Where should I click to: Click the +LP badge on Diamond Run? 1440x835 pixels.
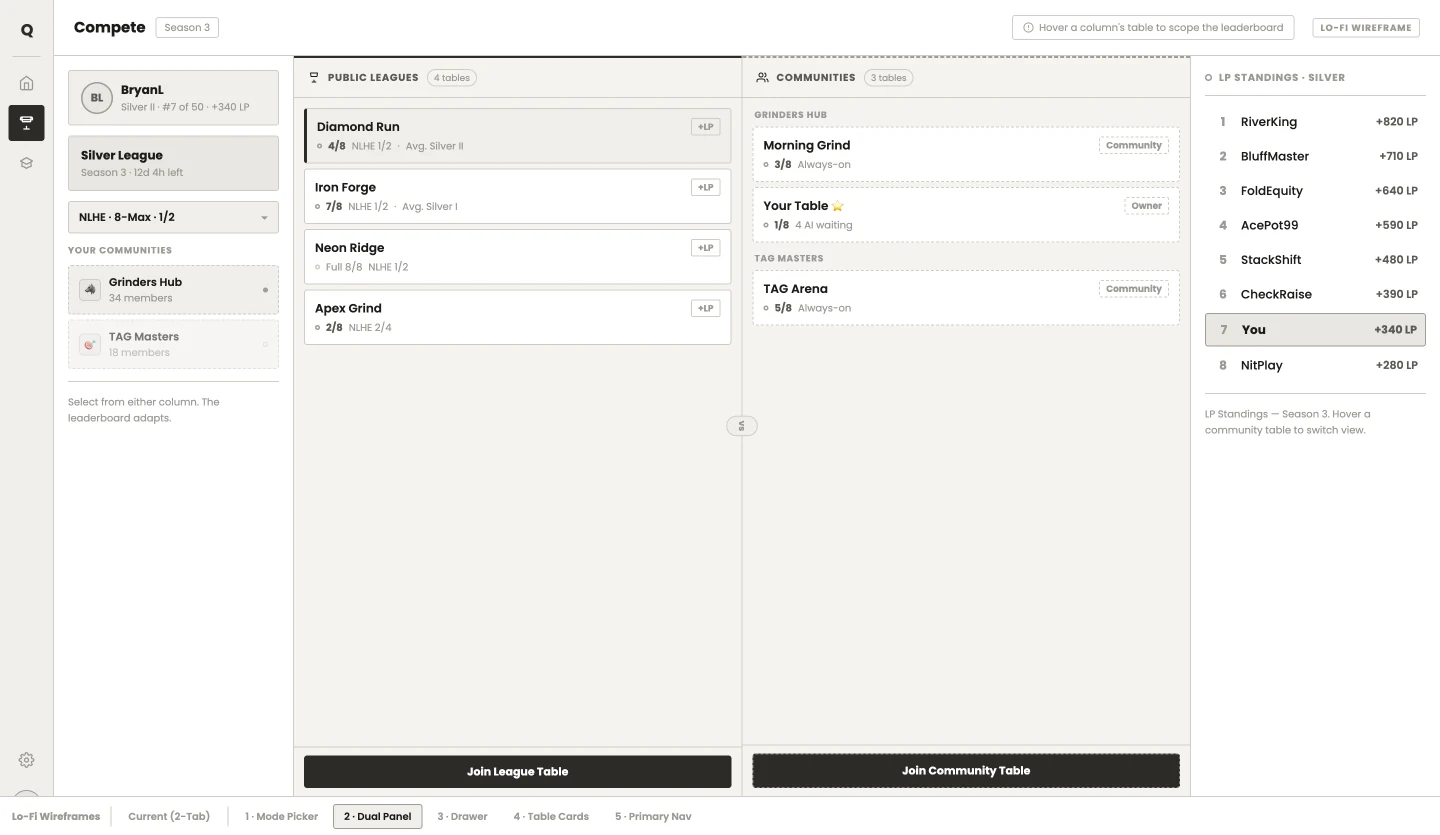pyautogui.click(x=705, y=127)
